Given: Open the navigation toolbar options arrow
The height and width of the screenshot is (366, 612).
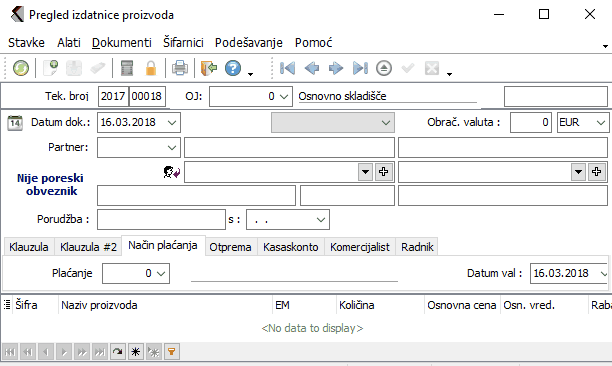Looking at the screenshot, I should pyautogui.click(x=449, y=74).
